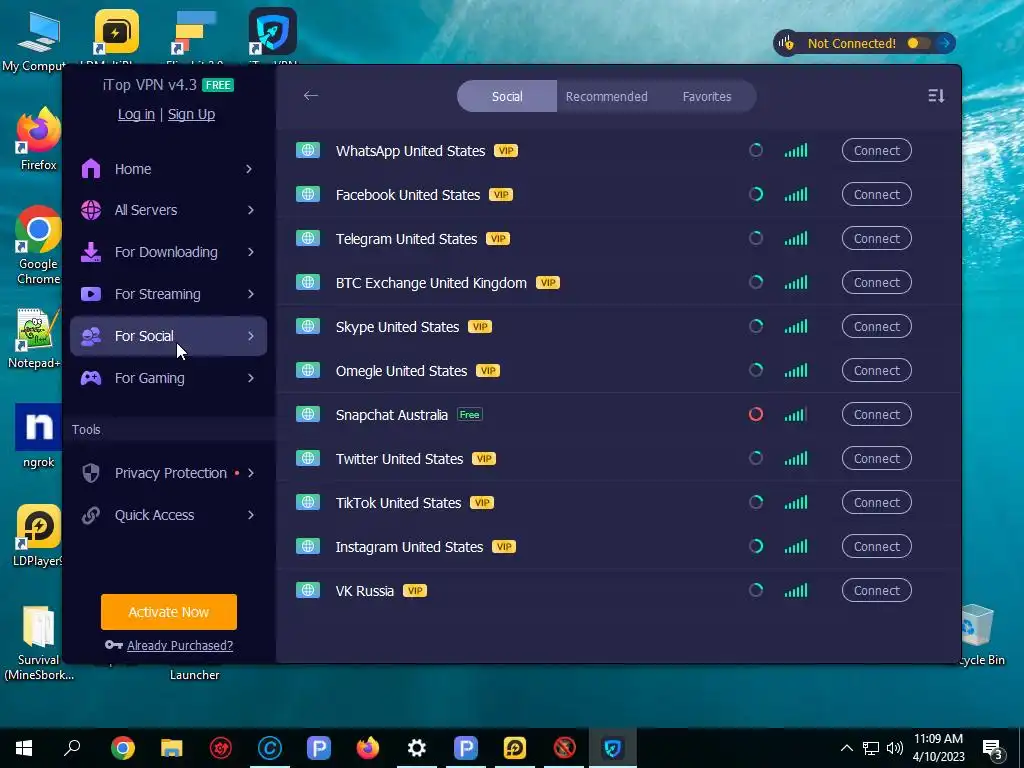Switch to the Favorites tab
Screen dimensions: 1024x768
click(x=707, y=96)
